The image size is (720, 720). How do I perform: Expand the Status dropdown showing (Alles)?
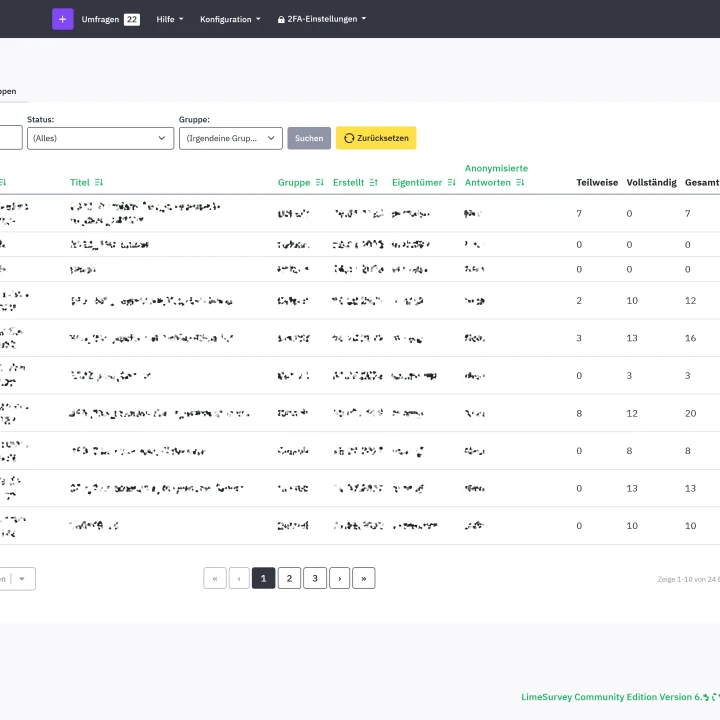pyautogui.click(x=100, y=138)
